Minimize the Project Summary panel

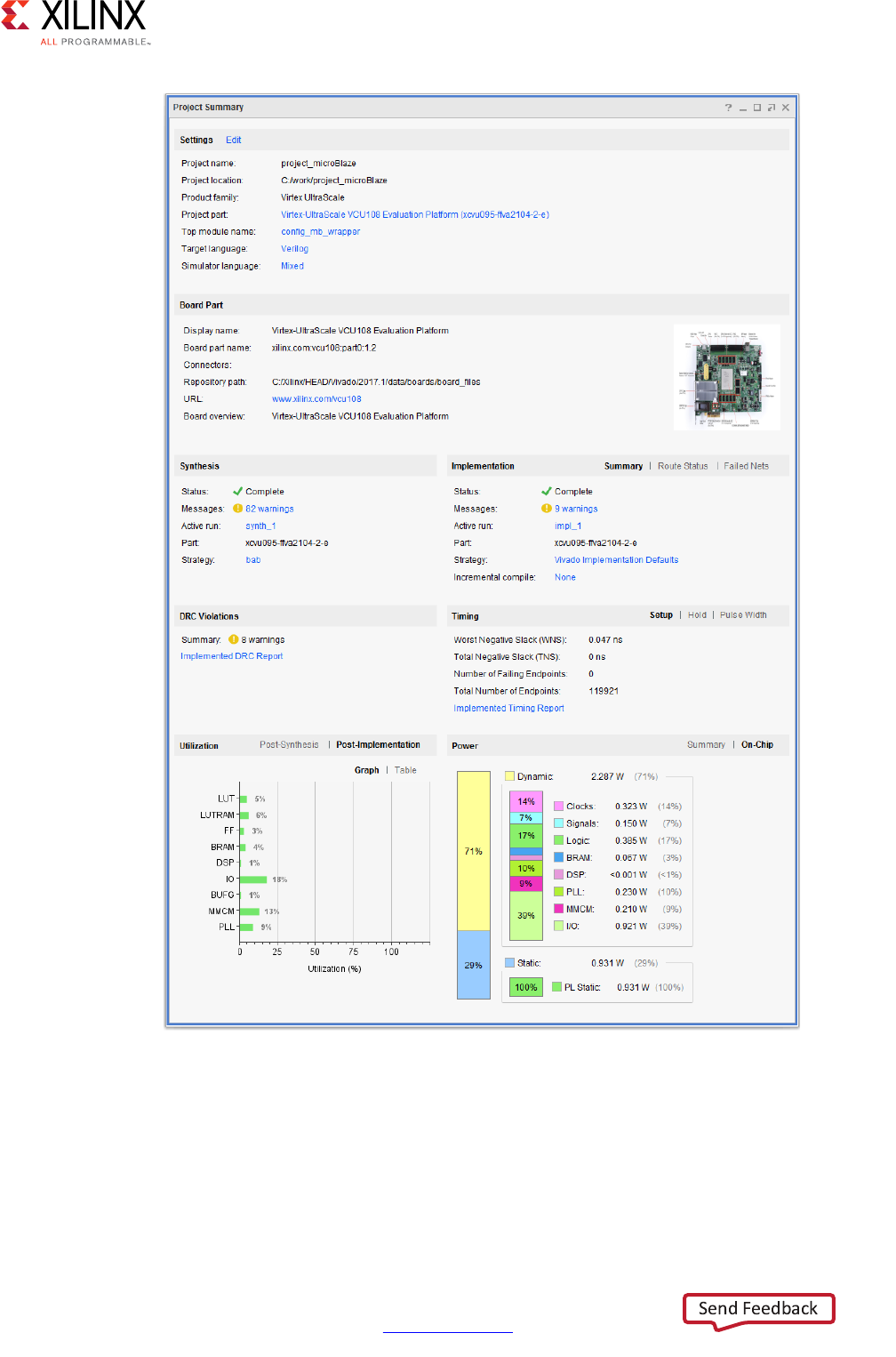click(743, 108)
